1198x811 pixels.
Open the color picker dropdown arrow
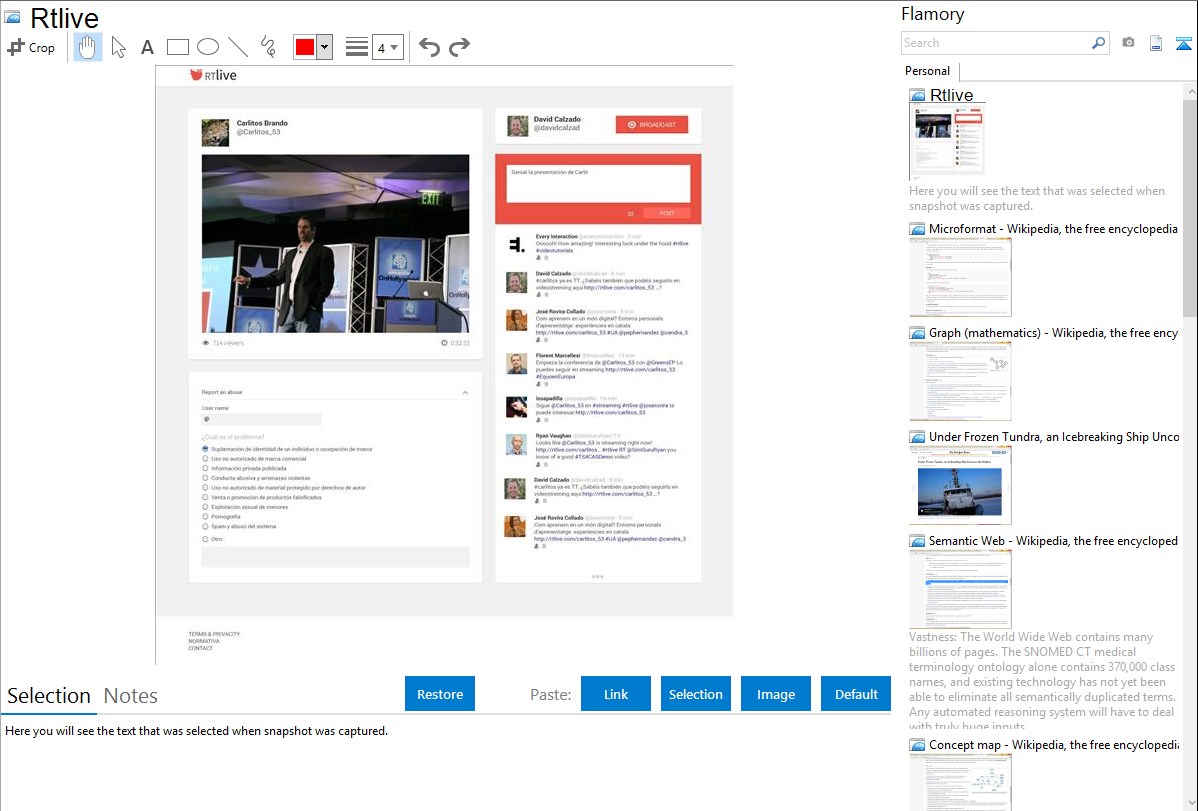[x=324, y=47]
